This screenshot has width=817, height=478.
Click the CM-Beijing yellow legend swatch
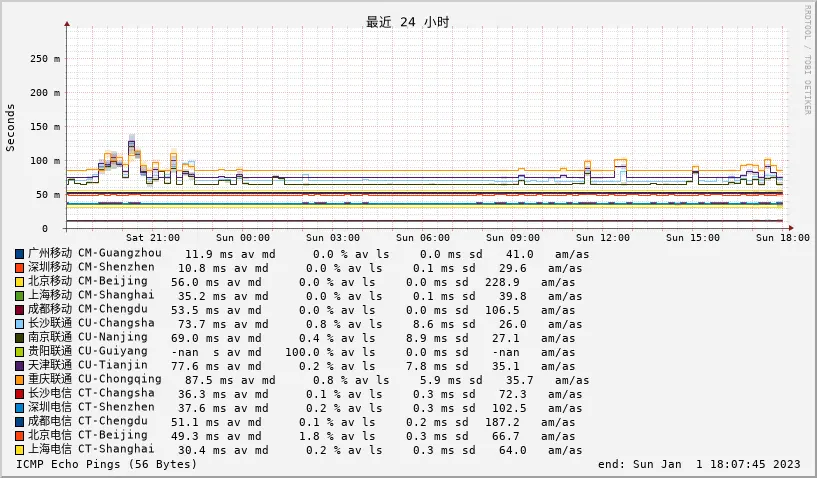[x=19, y=282]
